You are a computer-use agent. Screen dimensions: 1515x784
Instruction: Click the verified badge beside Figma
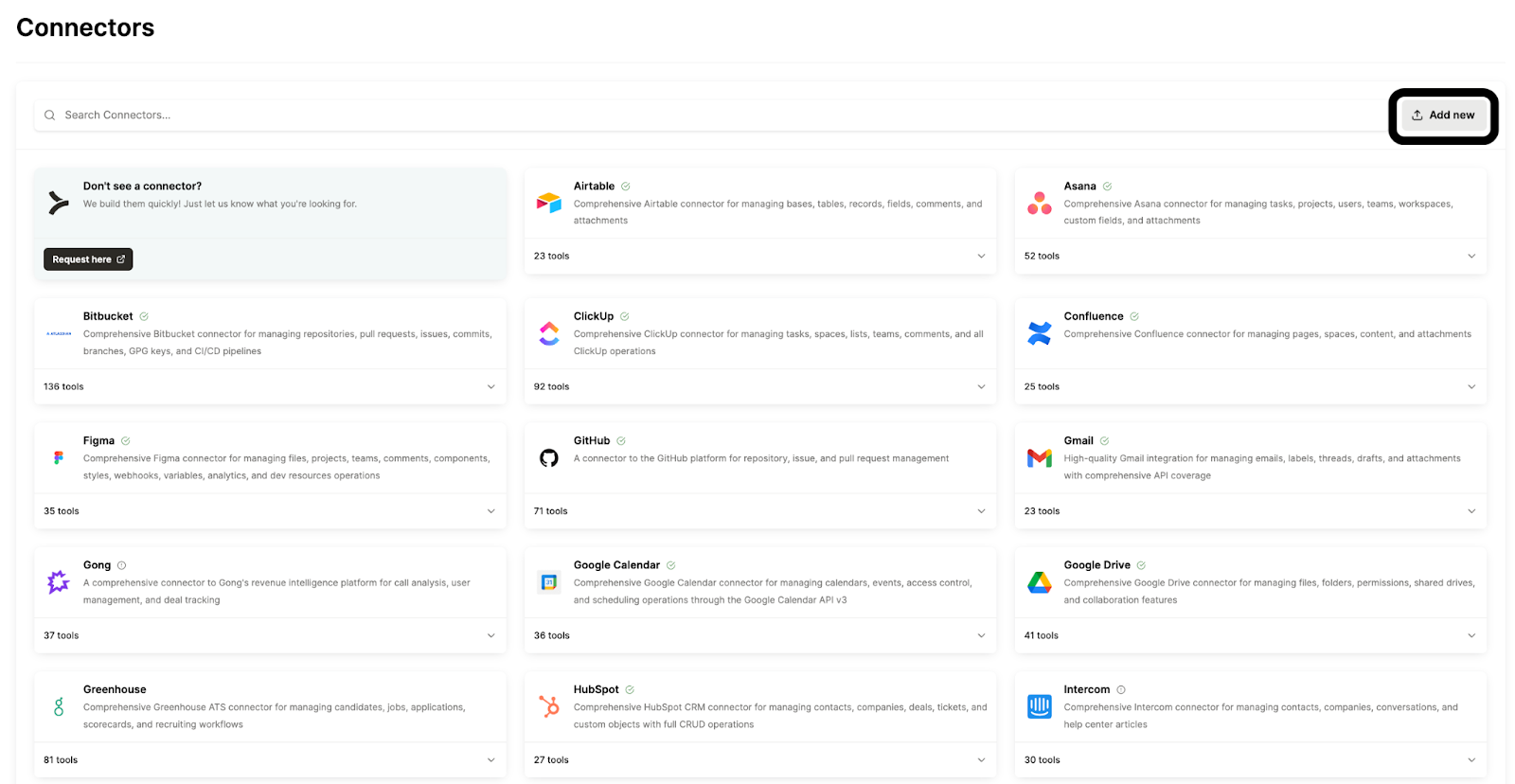coord(126,441)
